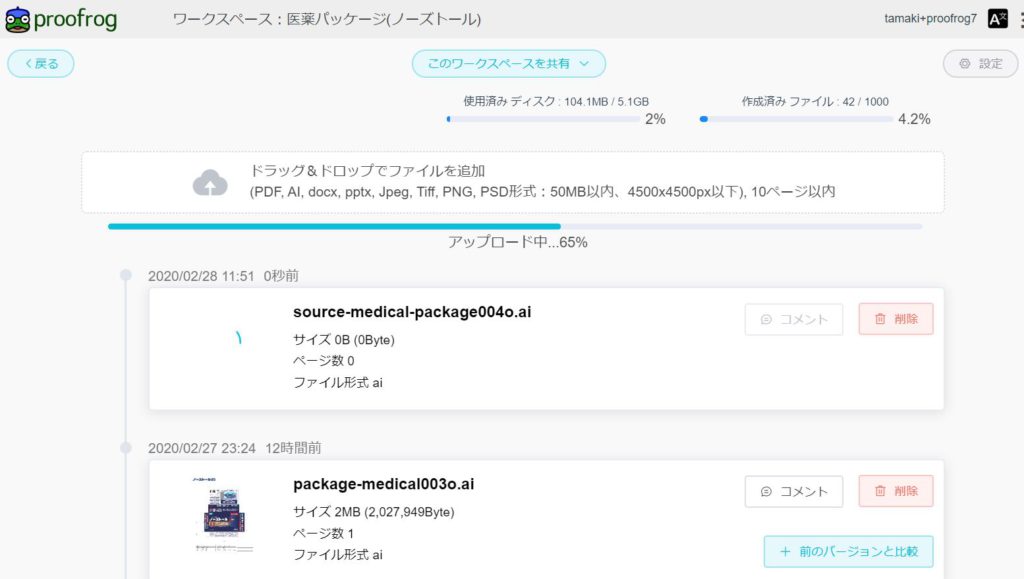Click the コメント button for source-medical-package004o.ai
The image size is (1024, 579).
tap(793, 319)
